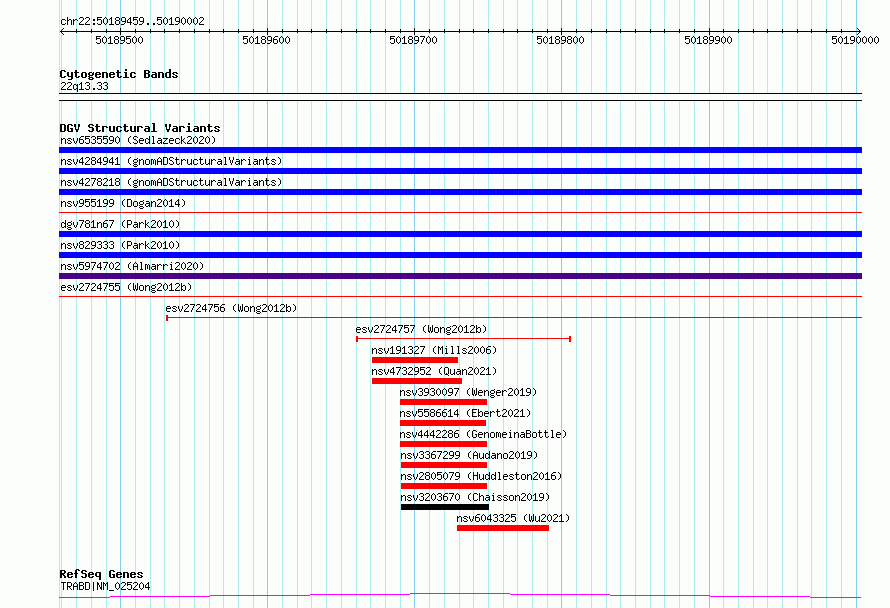Select the blue bar under nsv4284941
Screen dimensions: 890x608
click(460, 171)
